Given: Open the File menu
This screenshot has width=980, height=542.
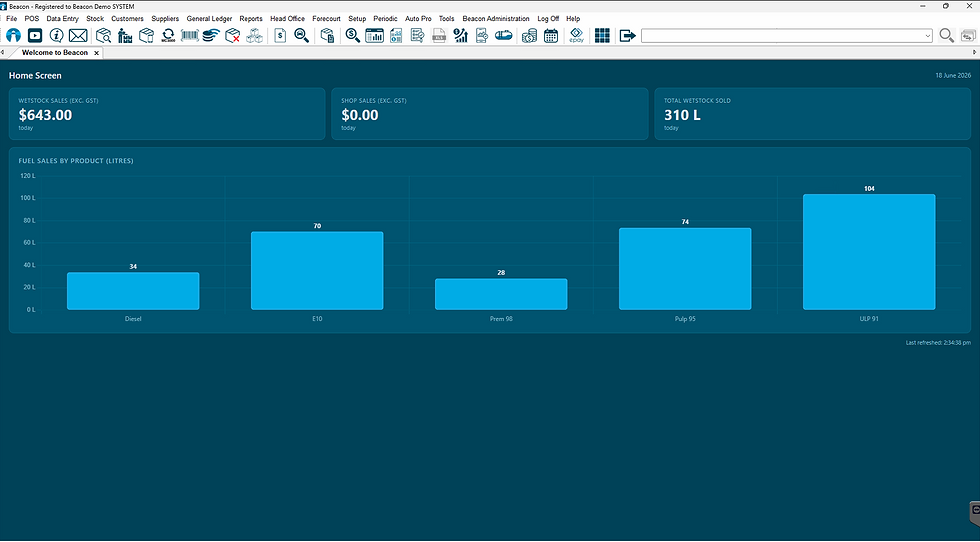Looking at the screenshot, I should 11,19.
